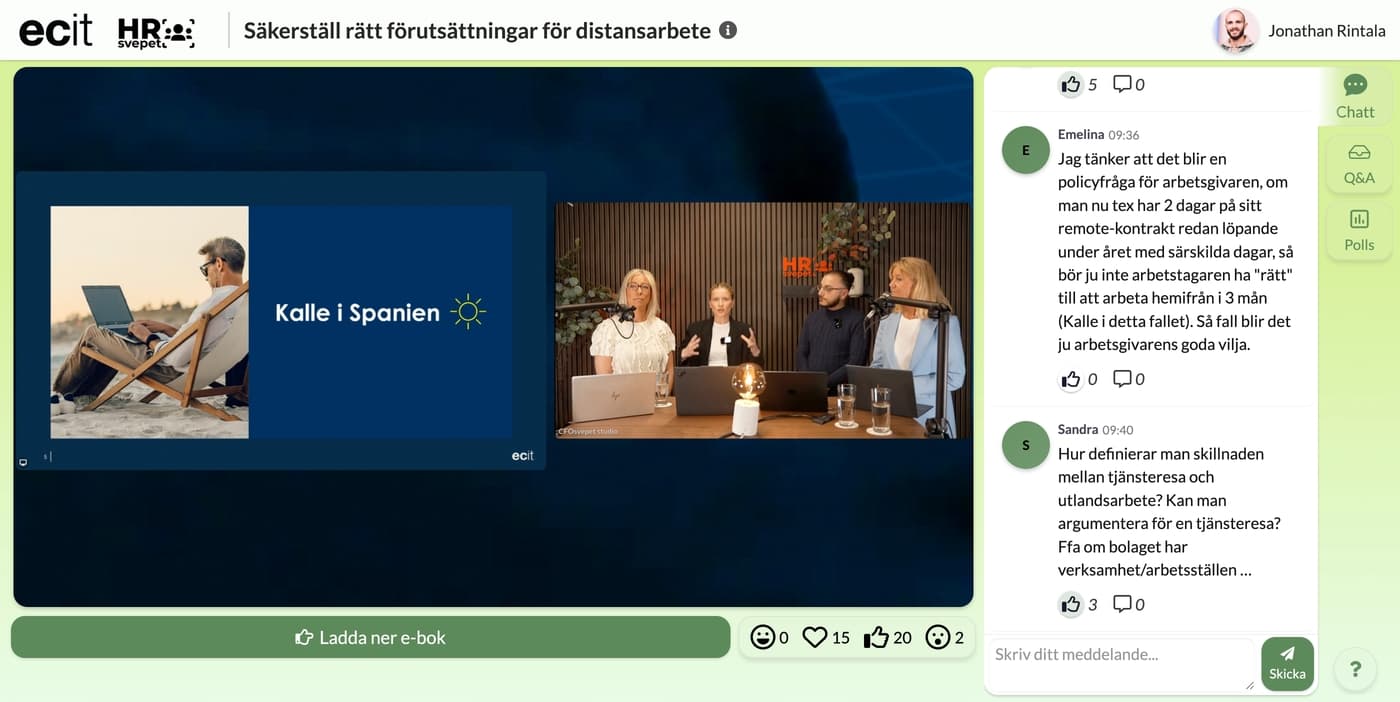Click the HR svepet logo
Screen dimensions: 1400x702
click(x=155, y=32)
